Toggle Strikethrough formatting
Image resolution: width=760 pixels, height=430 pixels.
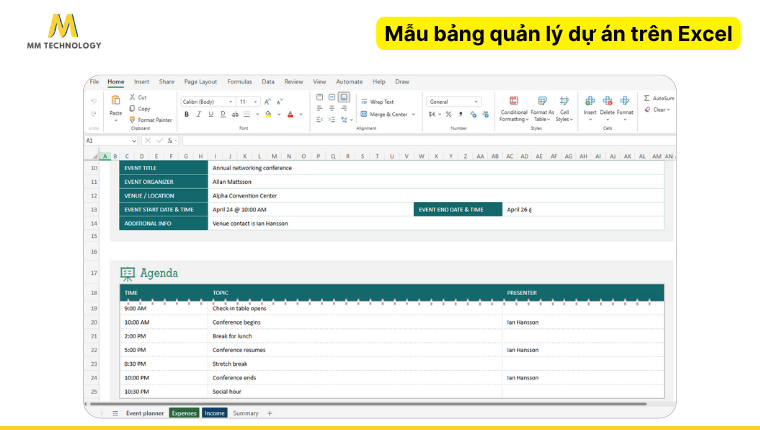pos(235,114)
